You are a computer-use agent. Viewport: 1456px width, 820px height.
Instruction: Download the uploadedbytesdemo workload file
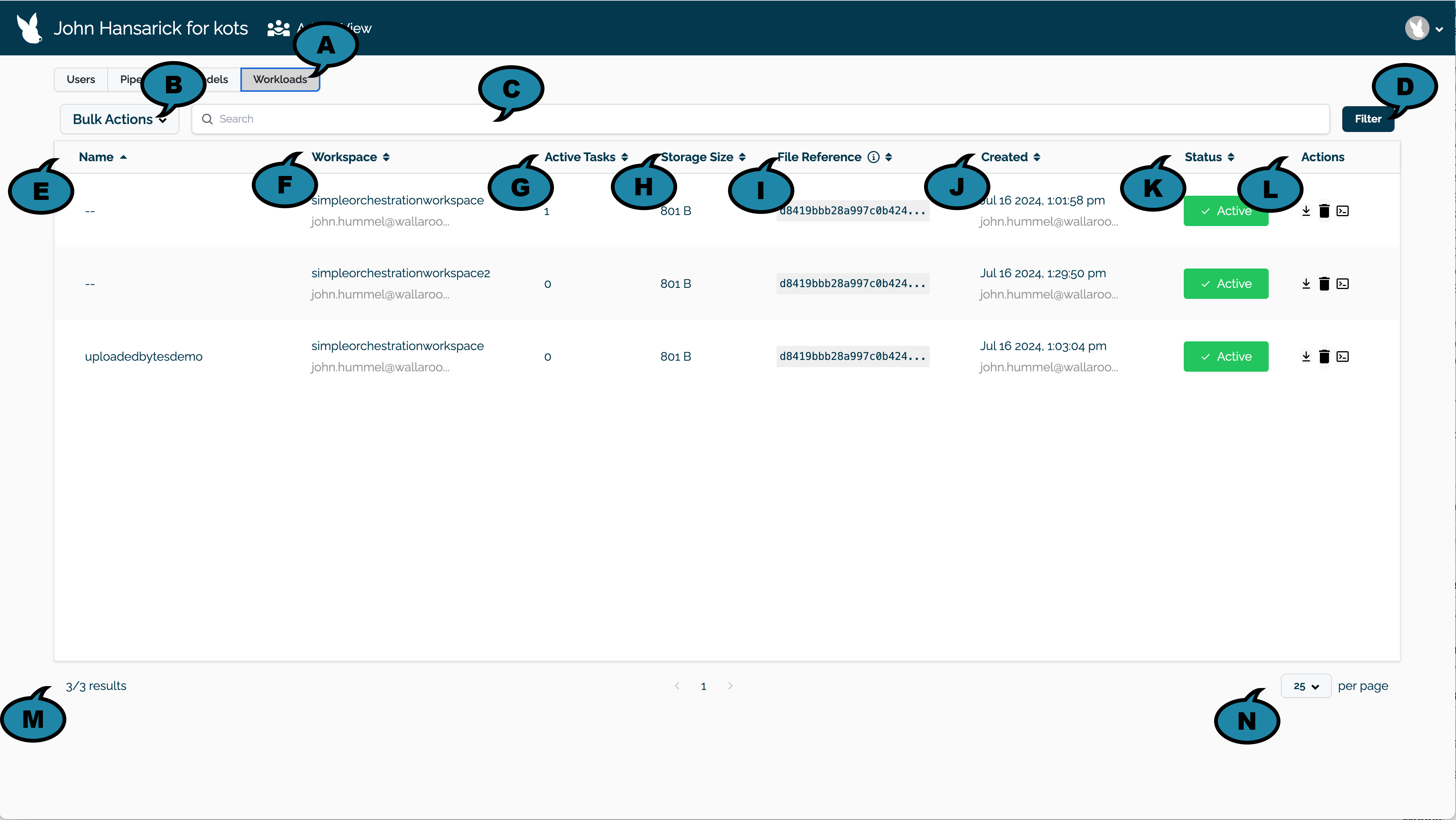[x=1305, y=356]
